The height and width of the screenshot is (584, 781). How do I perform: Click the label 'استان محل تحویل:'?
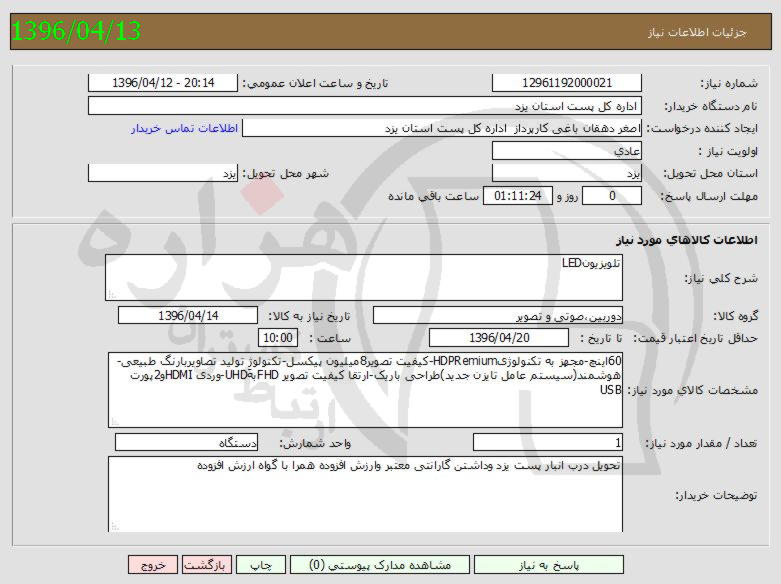tap(710, 173)
